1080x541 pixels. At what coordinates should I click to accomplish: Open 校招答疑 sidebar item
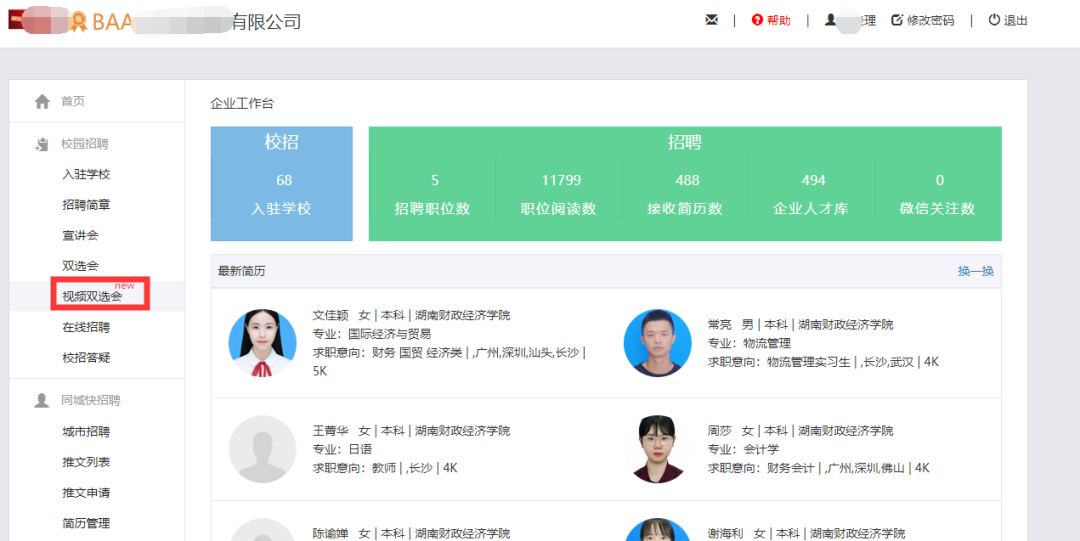click(86, 358)
